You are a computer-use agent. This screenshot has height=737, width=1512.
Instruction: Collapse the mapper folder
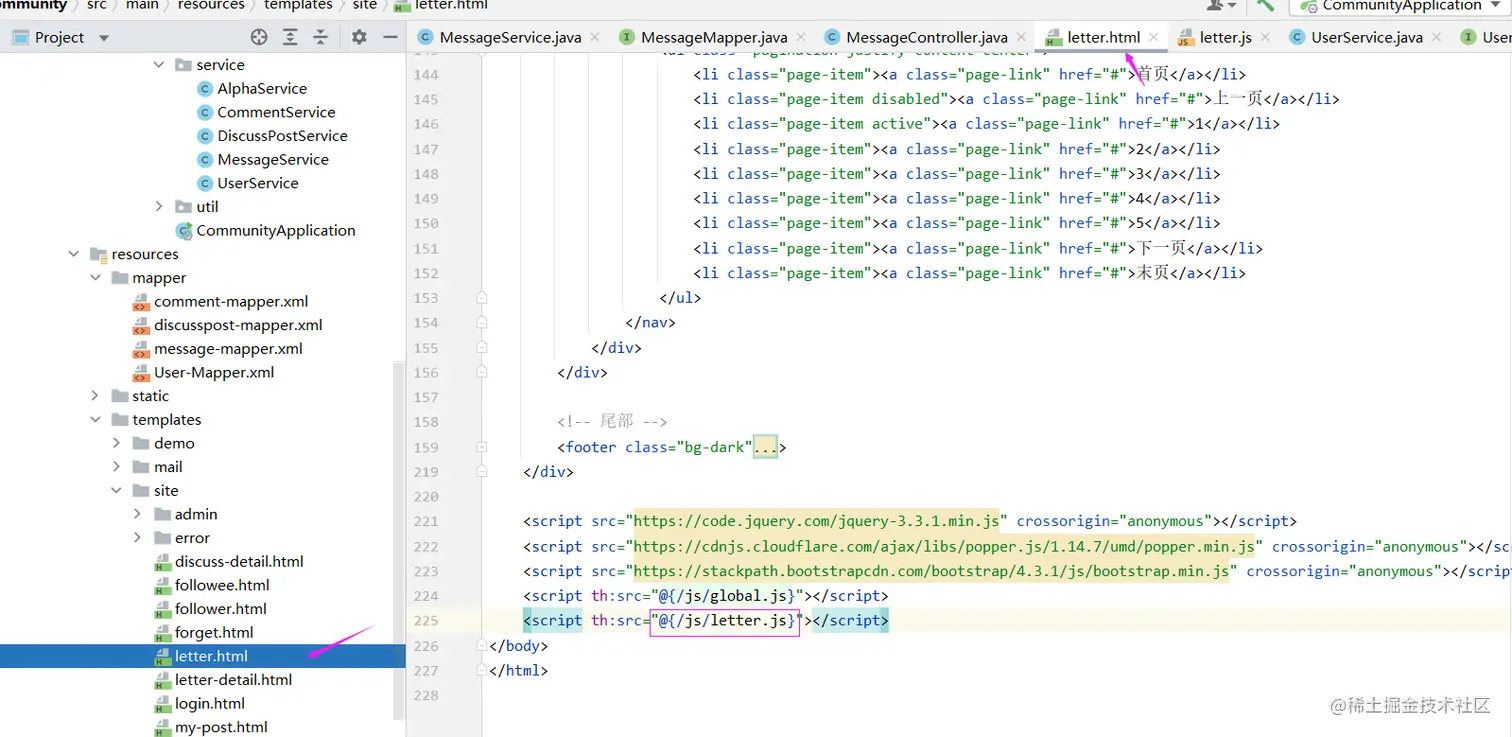click(95, 277)
